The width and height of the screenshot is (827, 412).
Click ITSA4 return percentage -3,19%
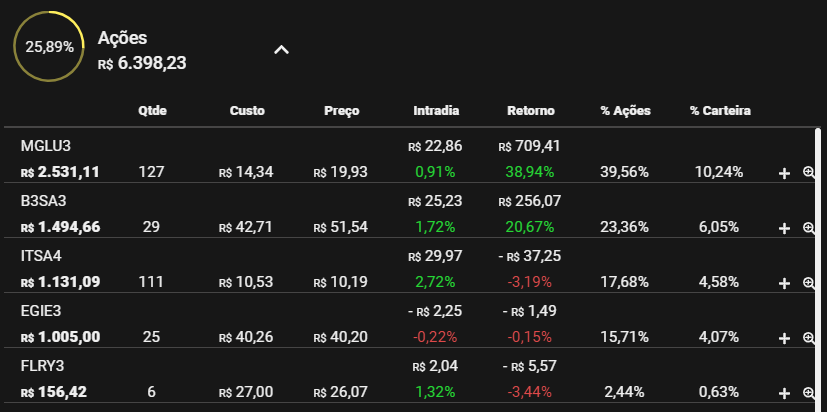click(x=530, y=282)
